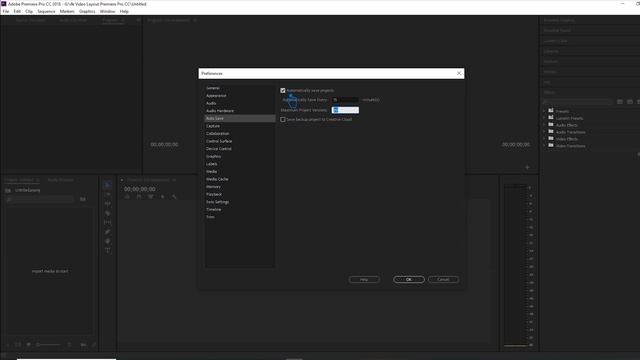Expand the Lumetri Presets folder
The height and width of the screenshot is (360, 640).
click(x=544, y=118)
